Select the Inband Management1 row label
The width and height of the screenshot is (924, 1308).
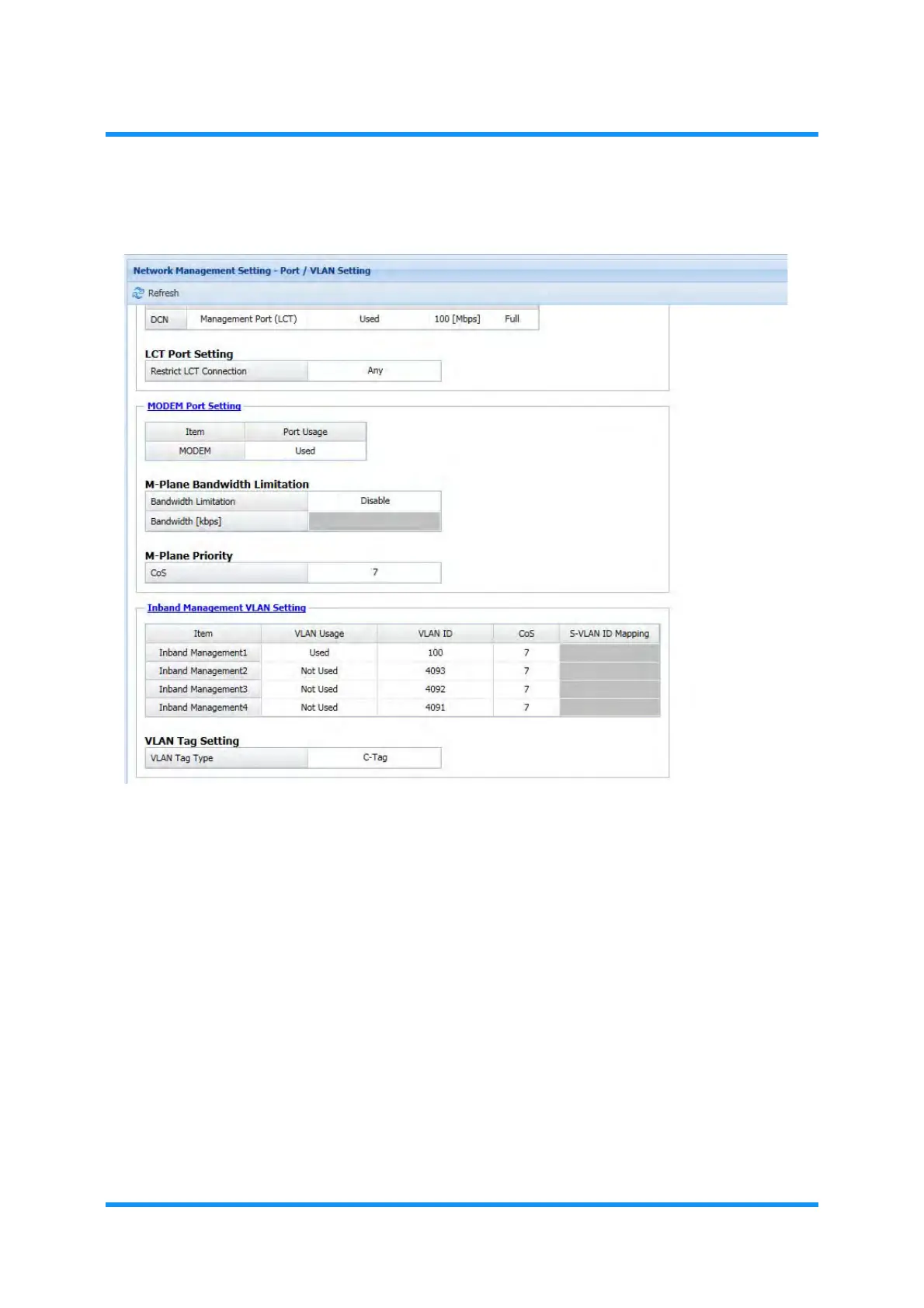(203, 652)
